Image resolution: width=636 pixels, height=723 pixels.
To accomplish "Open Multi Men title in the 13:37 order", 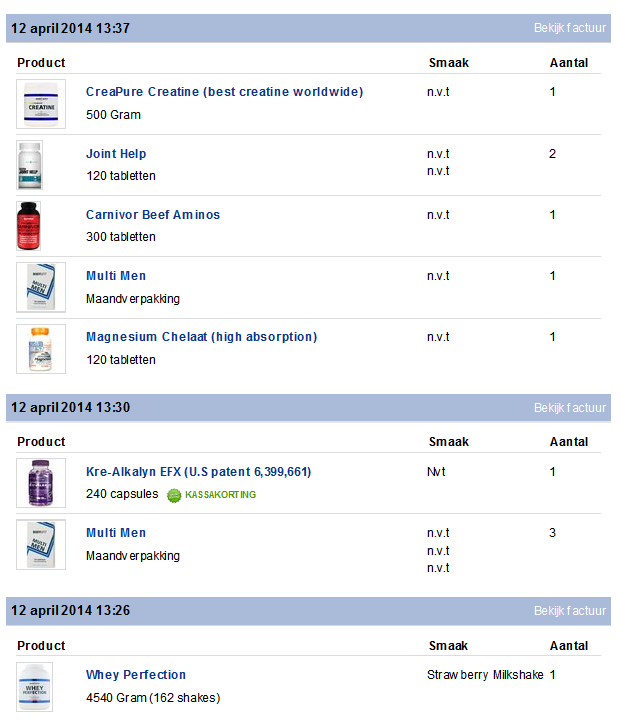I will click(116, 276).
